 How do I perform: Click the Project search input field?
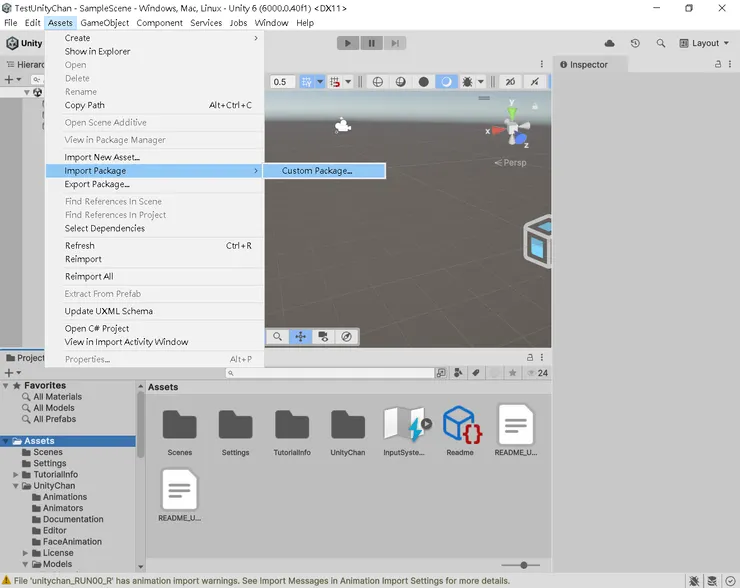pos(330,373)
